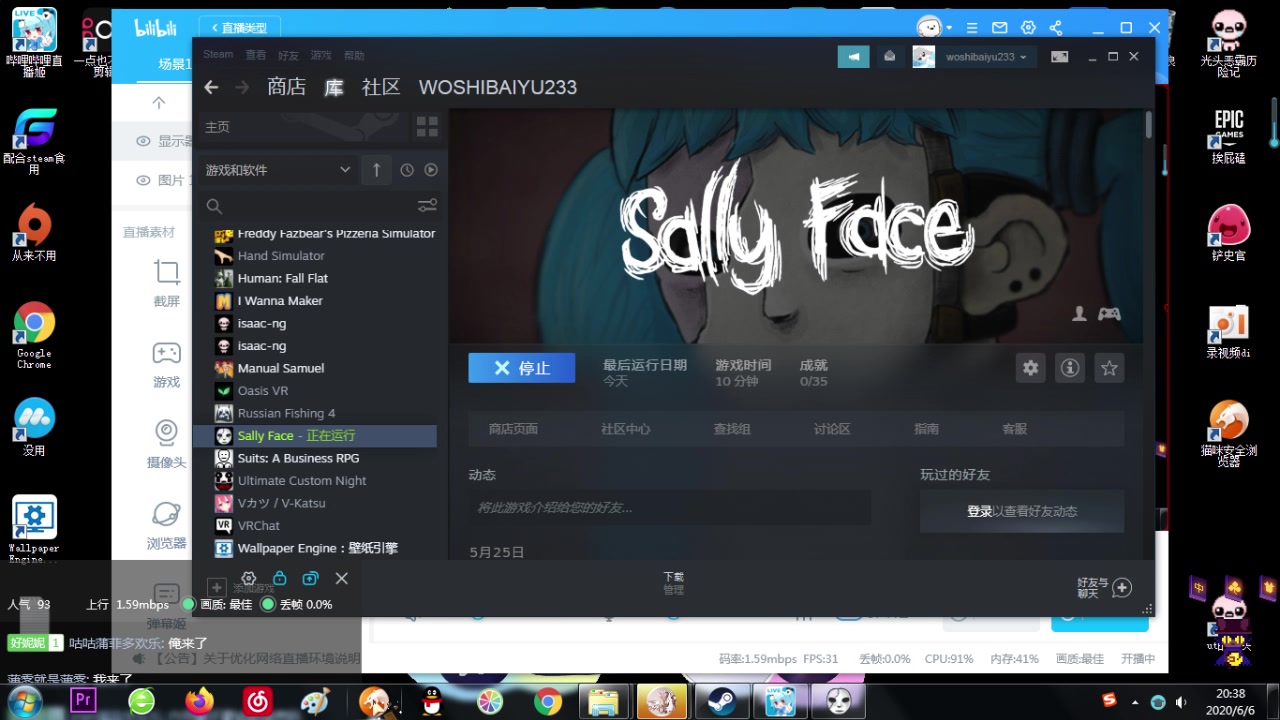The height and width of the screenshot is (720, 1280).
Task: Open 社区中心 link
Action: (x=626, y=429)
